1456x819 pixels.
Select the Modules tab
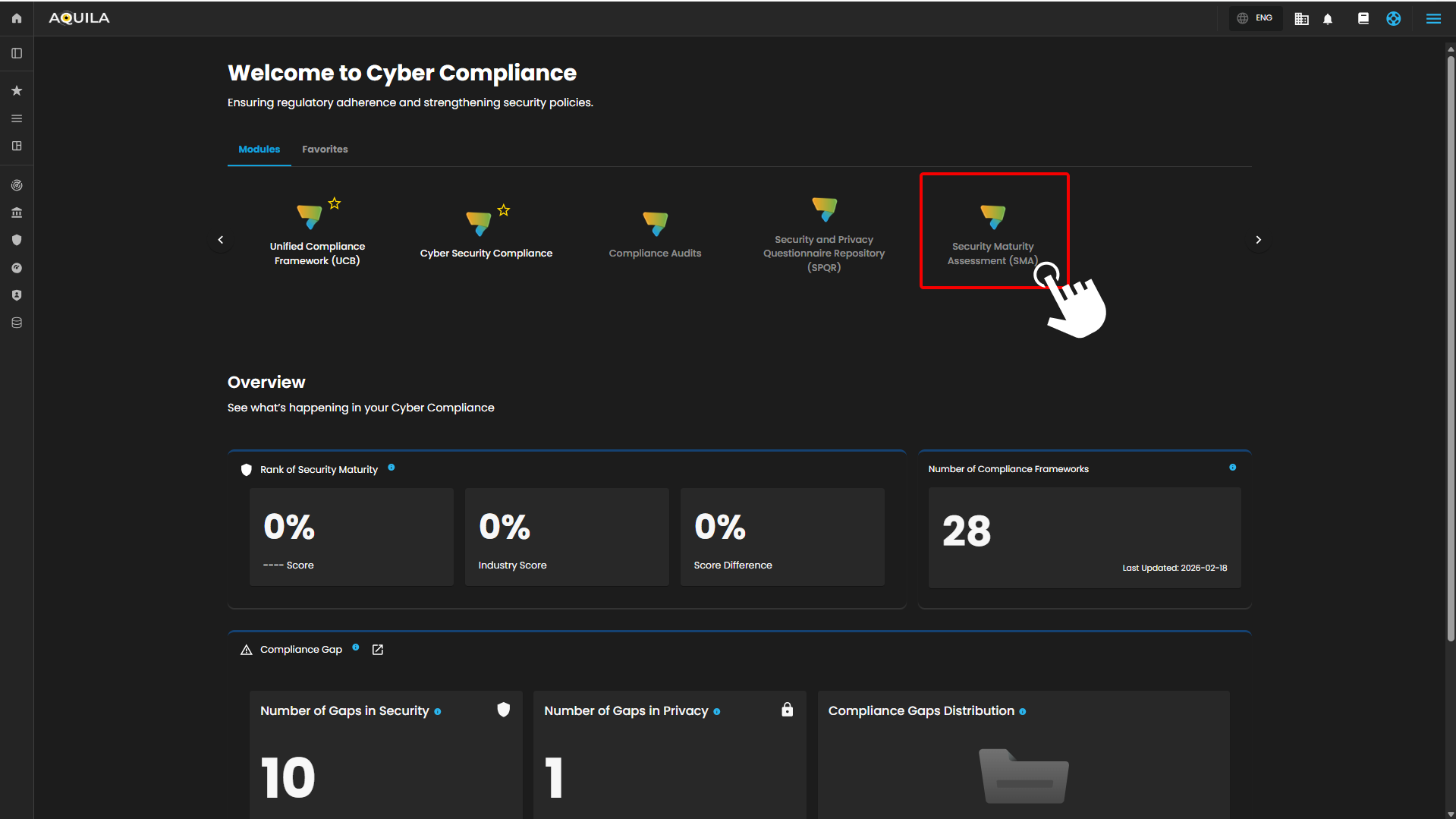[259, 150]
